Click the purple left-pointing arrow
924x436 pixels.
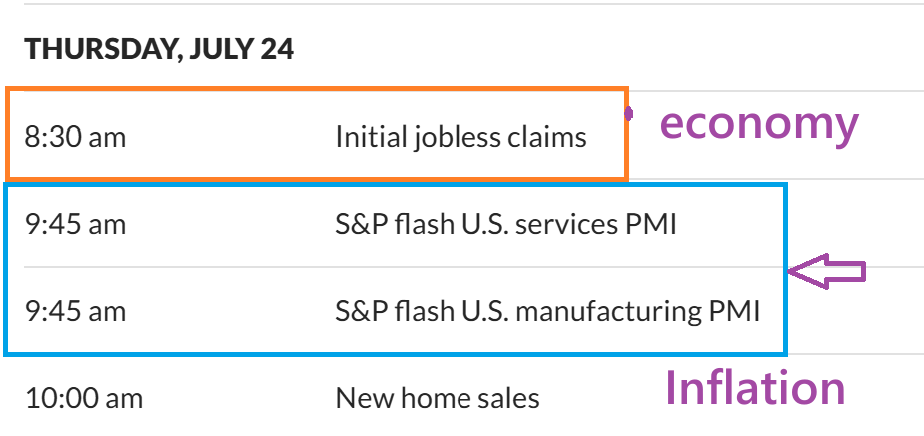pyautogui.click(x=827, y=271)
